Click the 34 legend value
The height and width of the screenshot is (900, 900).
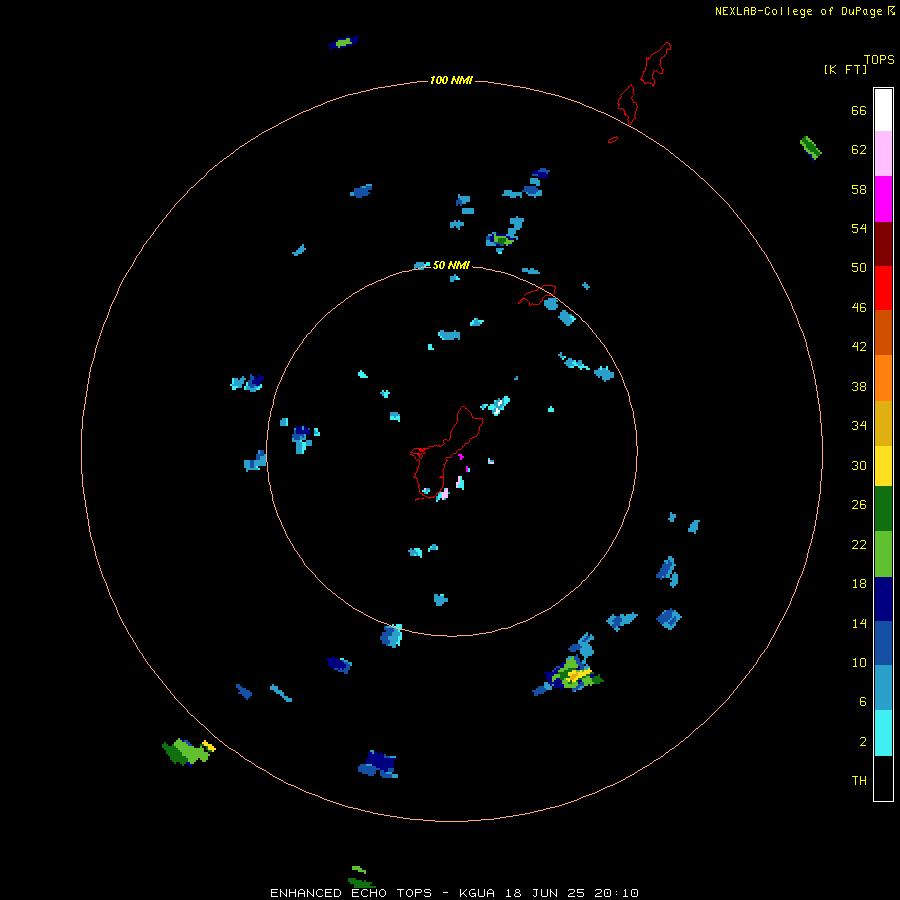859,426
